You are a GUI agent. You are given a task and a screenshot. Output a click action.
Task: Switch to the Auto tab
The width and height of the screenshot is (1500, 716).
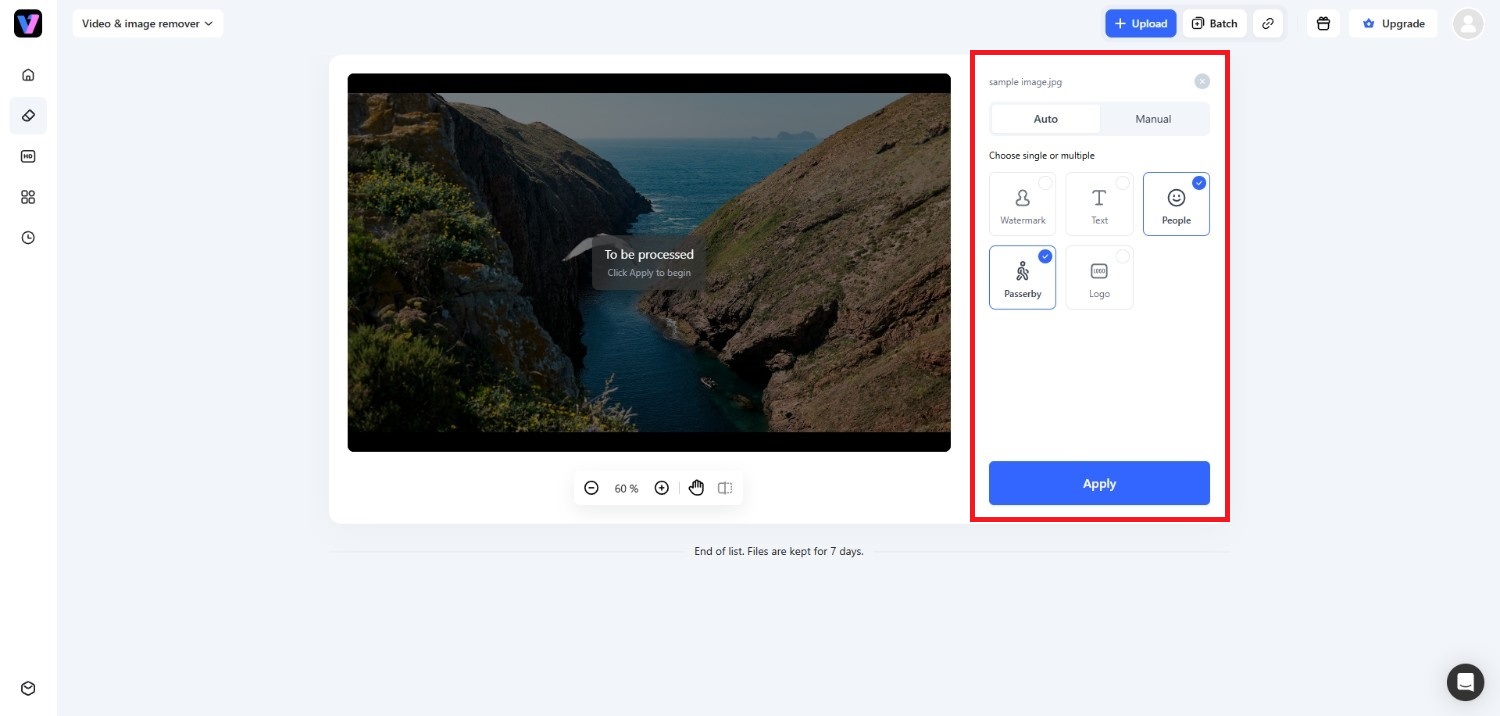point(1045,119)
